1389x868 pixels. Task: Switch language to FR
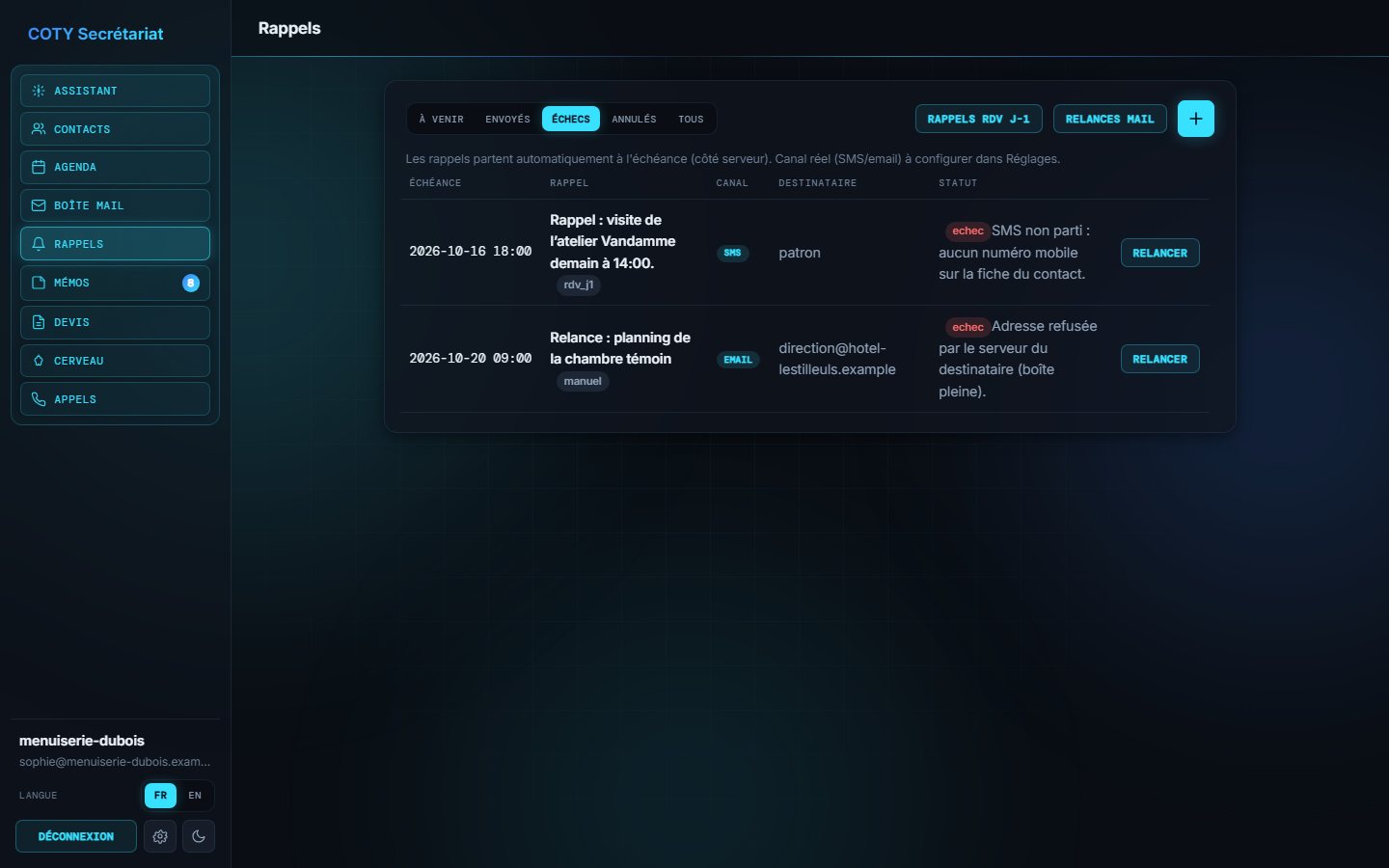pyautogui.click(x=160, y=796)
